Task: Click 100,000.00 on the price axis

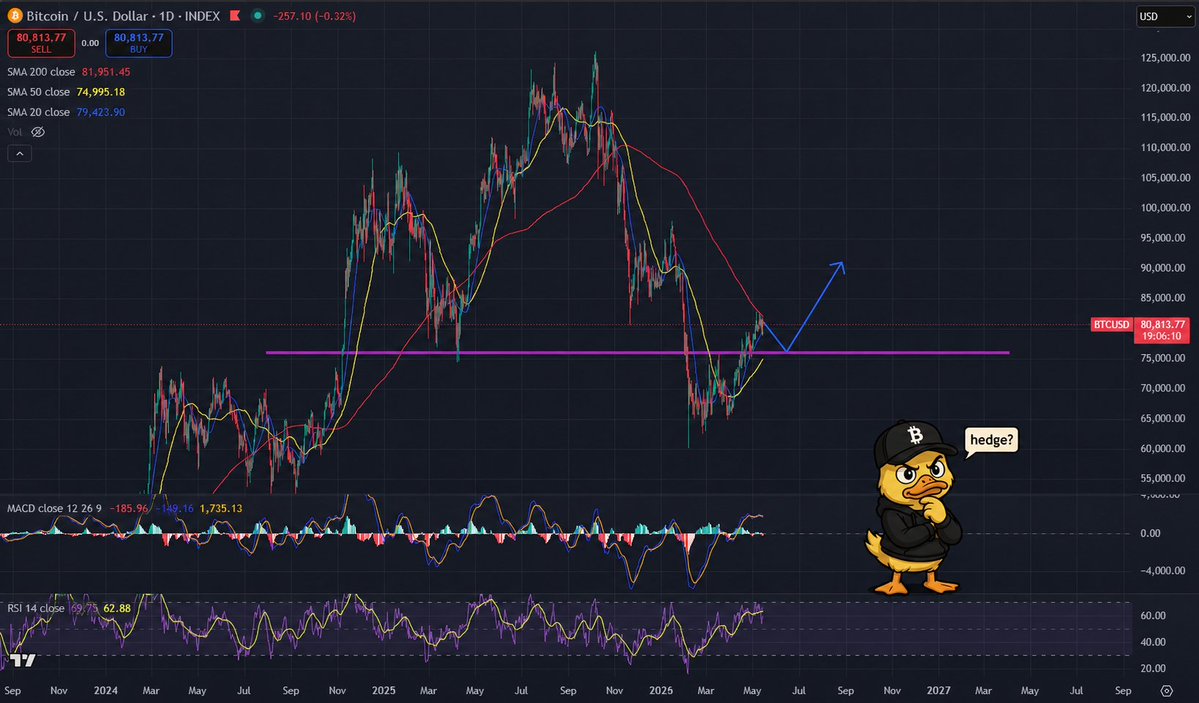Action: 1165,207
